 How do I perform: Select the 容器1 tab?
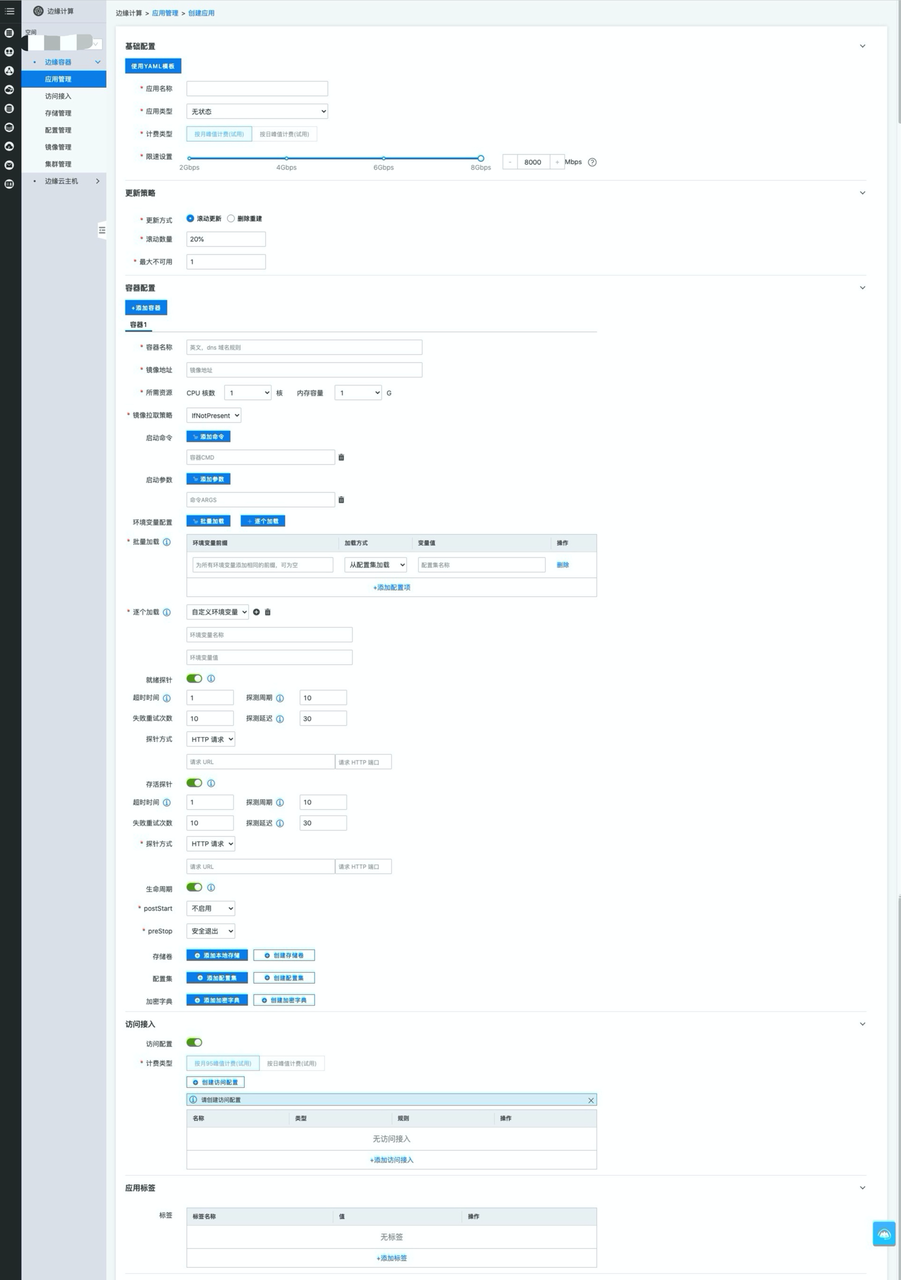(138, 325)
